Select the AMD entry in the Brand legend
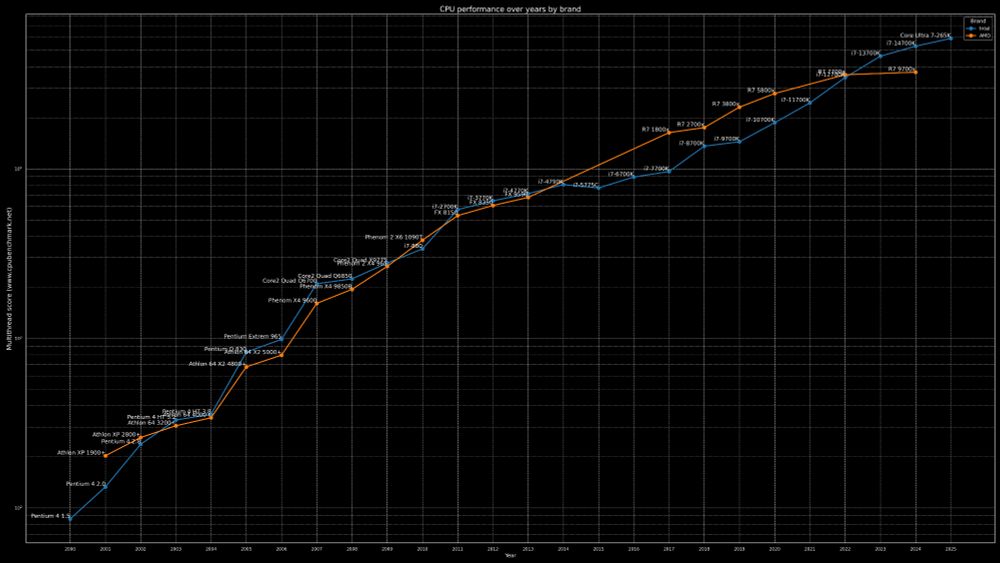 (x=978, y=36)
